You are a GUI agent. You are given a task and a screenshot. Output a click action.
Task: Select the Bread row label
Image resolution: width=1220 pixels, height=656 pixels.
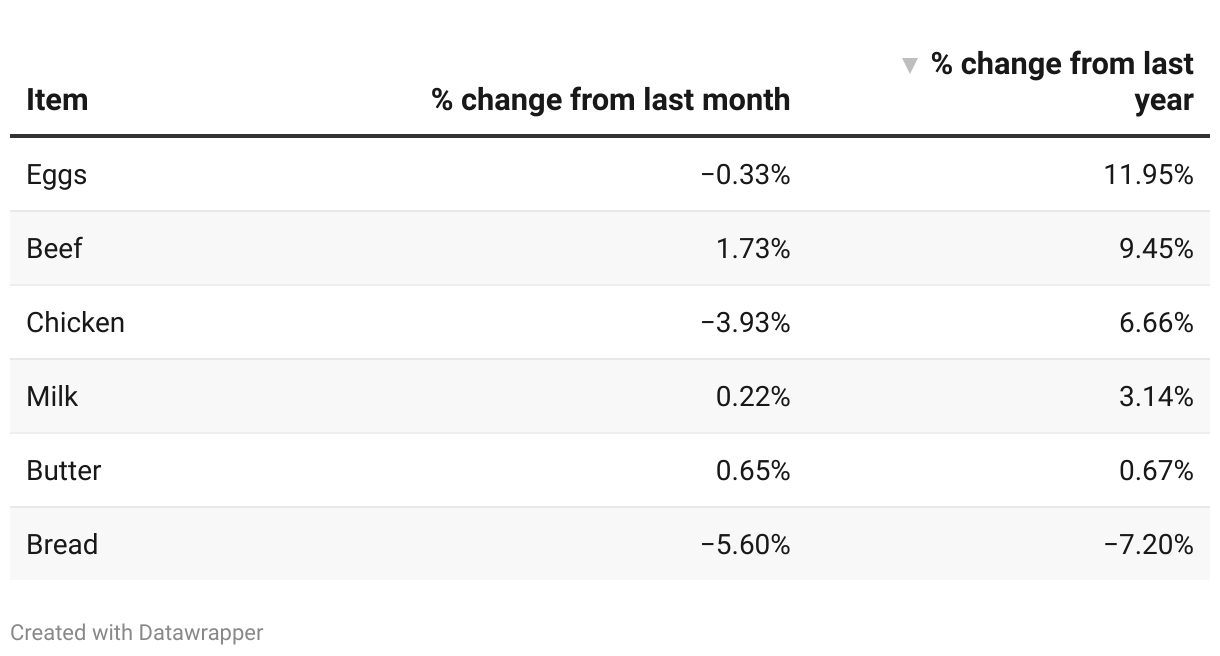point(62,544)
